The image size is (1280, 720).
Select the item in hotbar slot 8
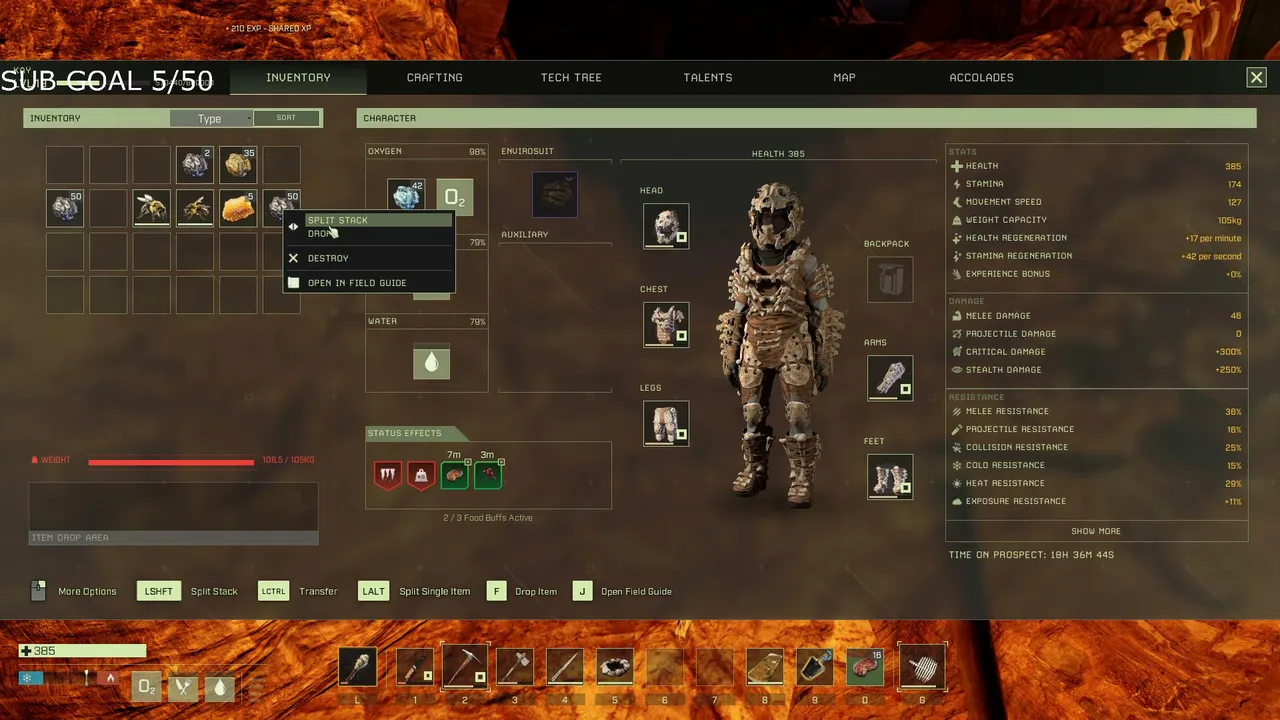(765, 666)
